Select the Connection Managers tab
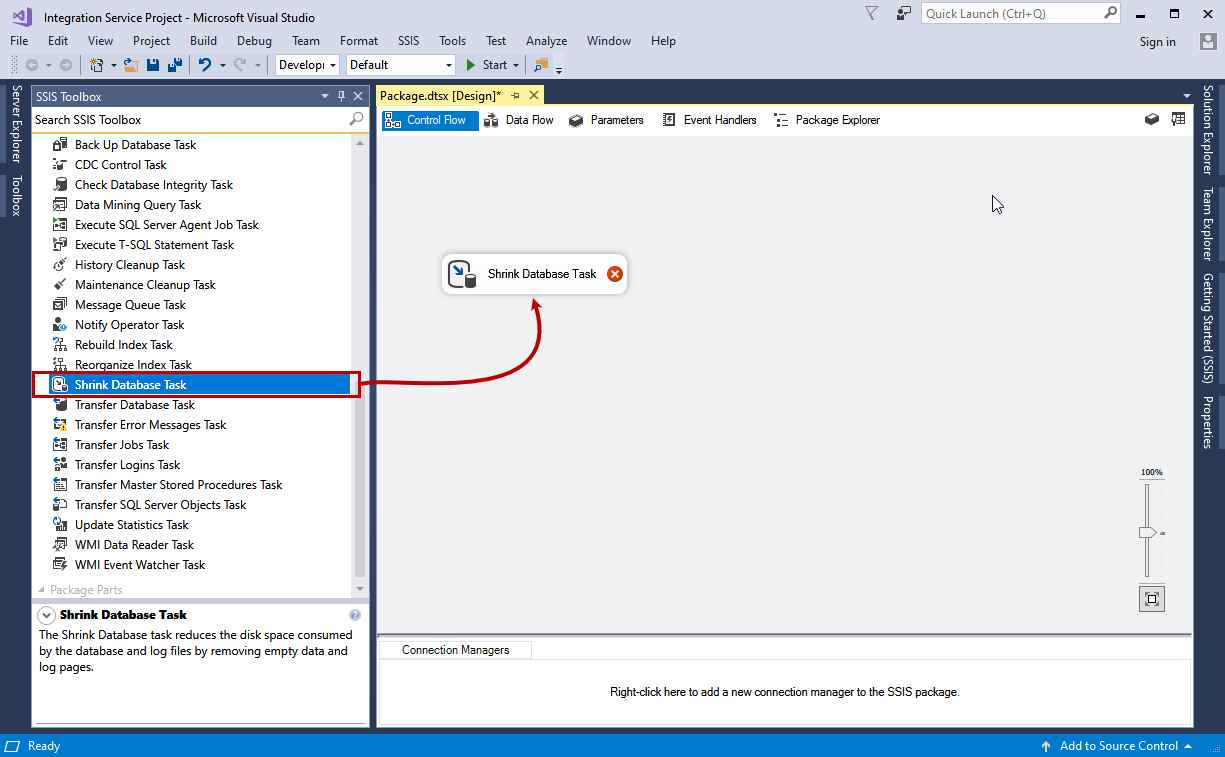 tap(455, 650)
